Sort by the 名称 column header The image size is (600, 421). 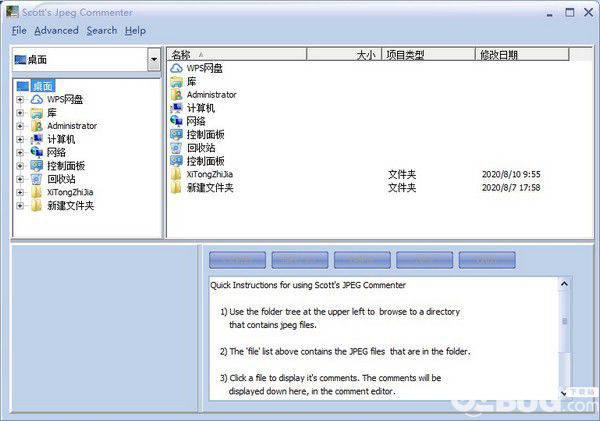tap(237, 55)
